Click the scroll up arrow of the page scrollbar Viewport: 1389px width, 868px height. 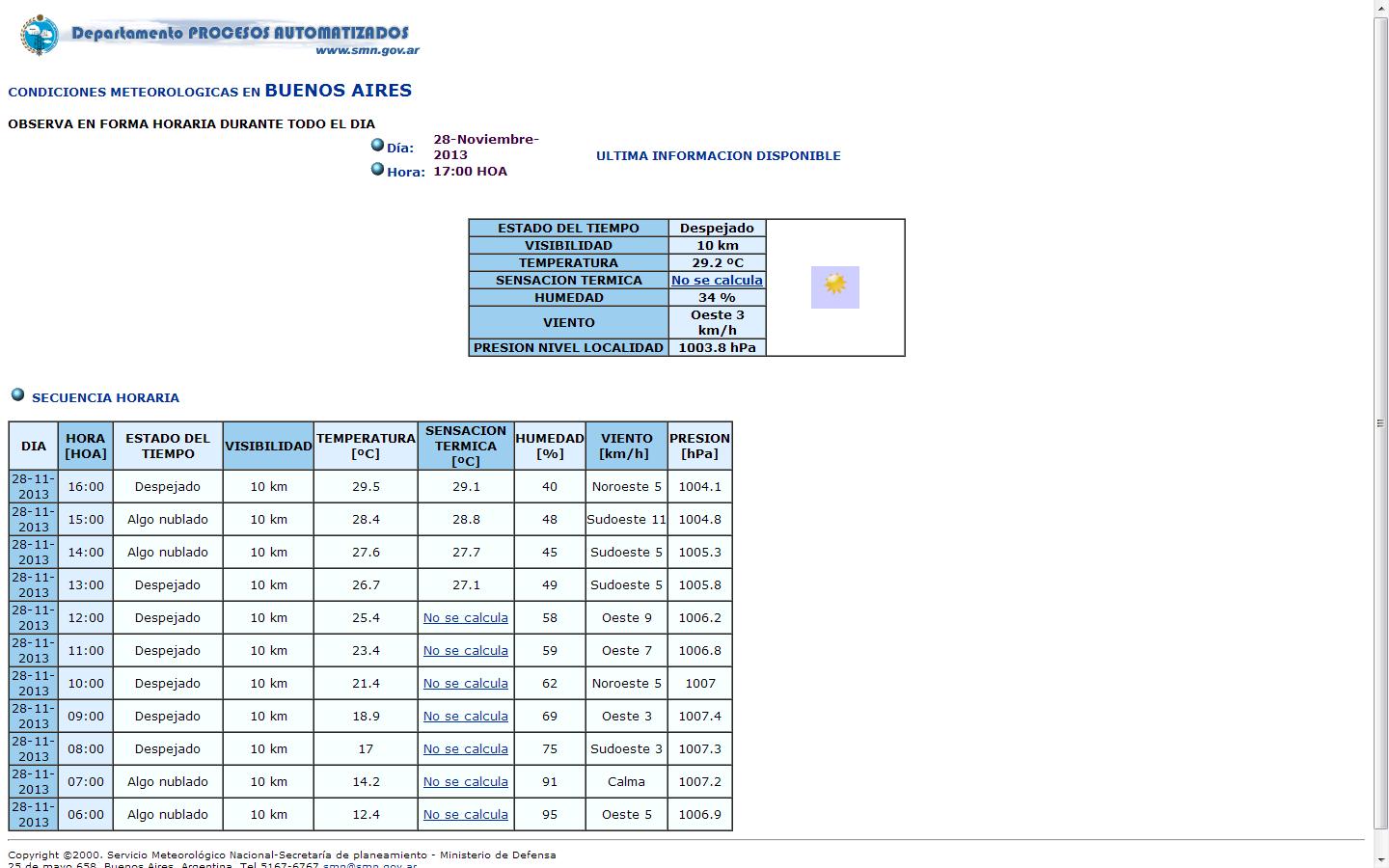pyautogui.click(x=1380, y=8)
